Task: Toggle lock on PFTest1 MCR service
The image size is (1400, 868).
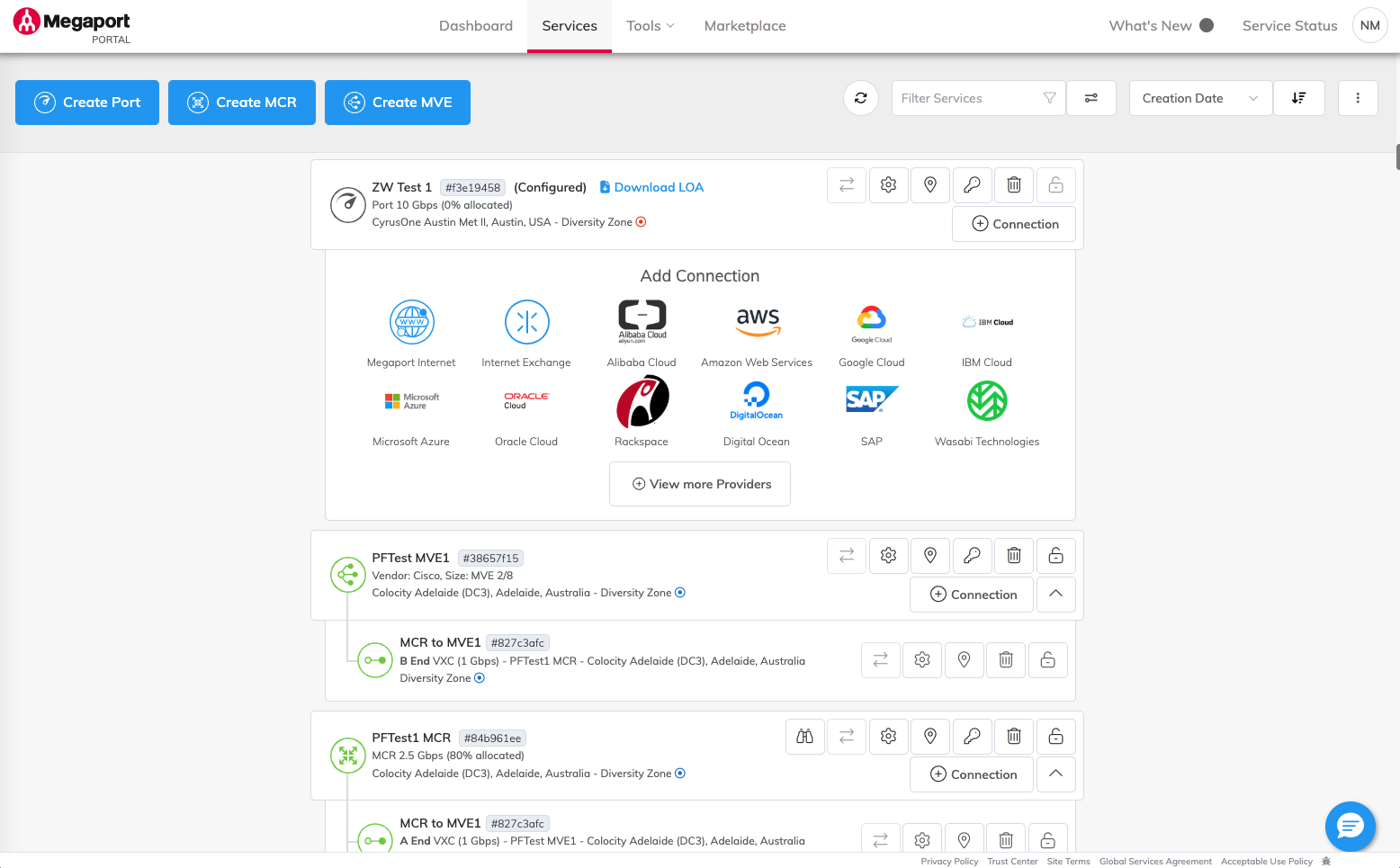Action: coord(1056,737)
